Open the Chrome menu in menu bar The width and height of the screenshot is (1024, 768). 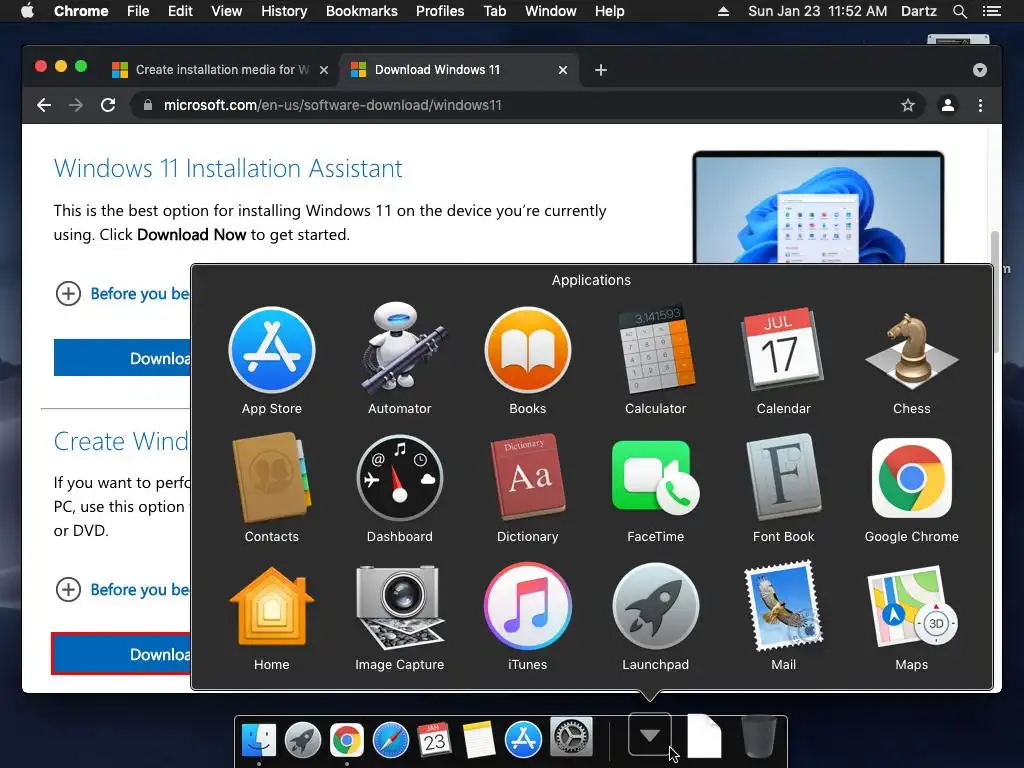pos(81,11)
